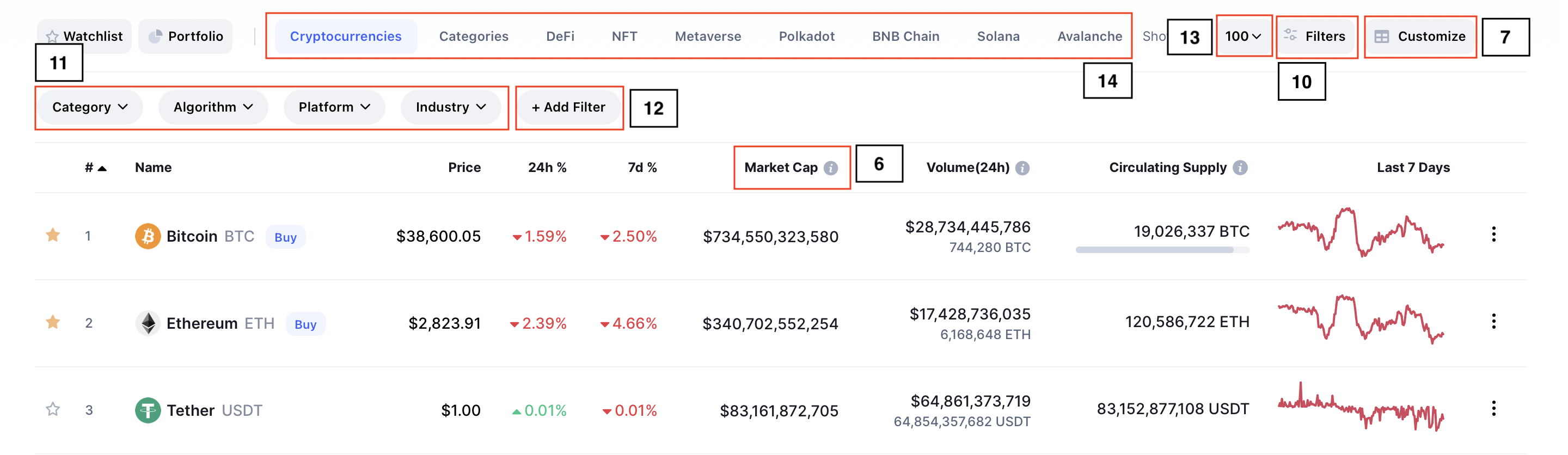Viewport: 1568px width, 455px height.
Task: Sort by the # rank column
Action: [96, 168]
